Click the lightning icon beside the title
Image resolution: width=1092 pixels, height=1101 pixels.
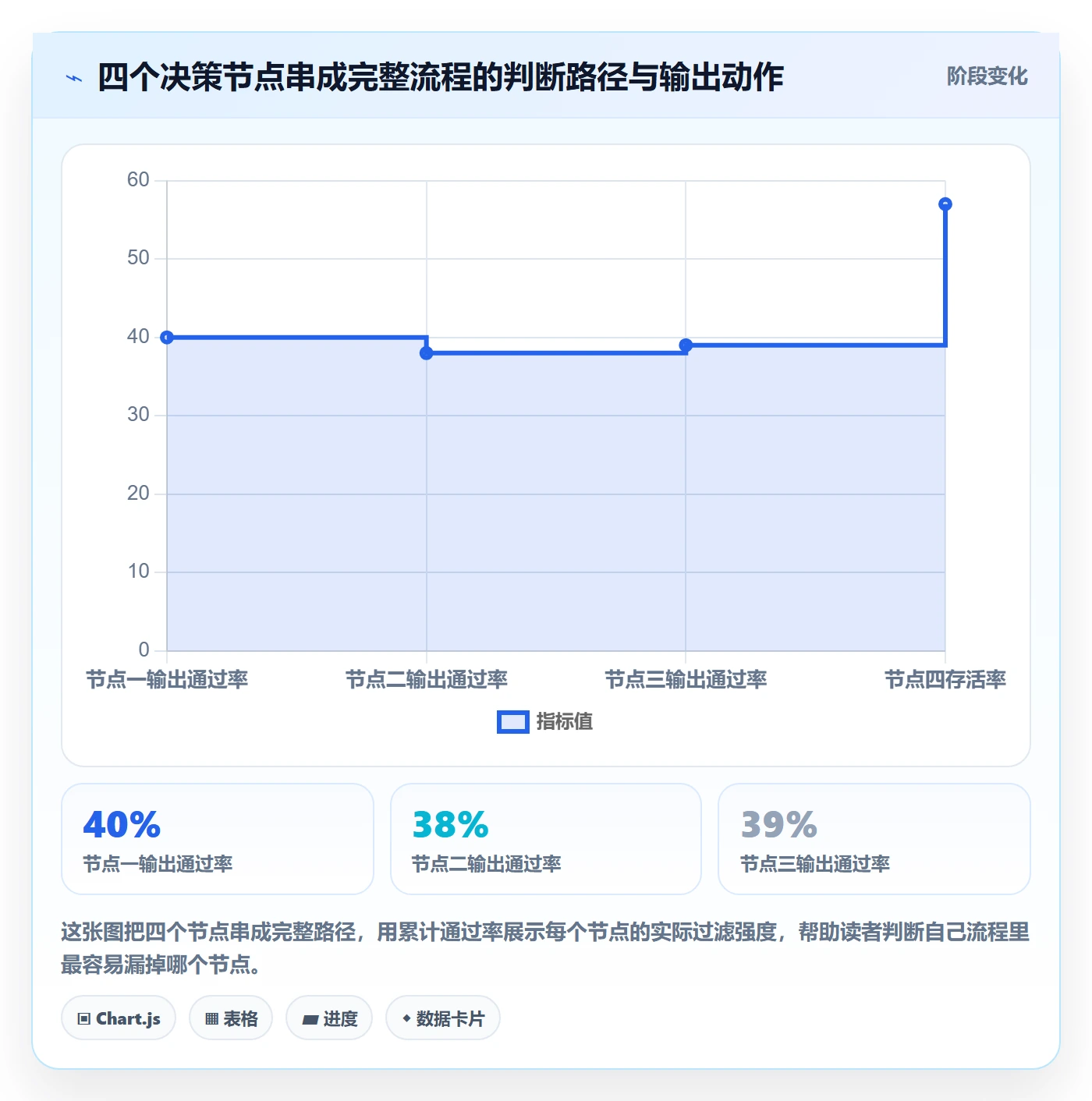pos(74,78)
